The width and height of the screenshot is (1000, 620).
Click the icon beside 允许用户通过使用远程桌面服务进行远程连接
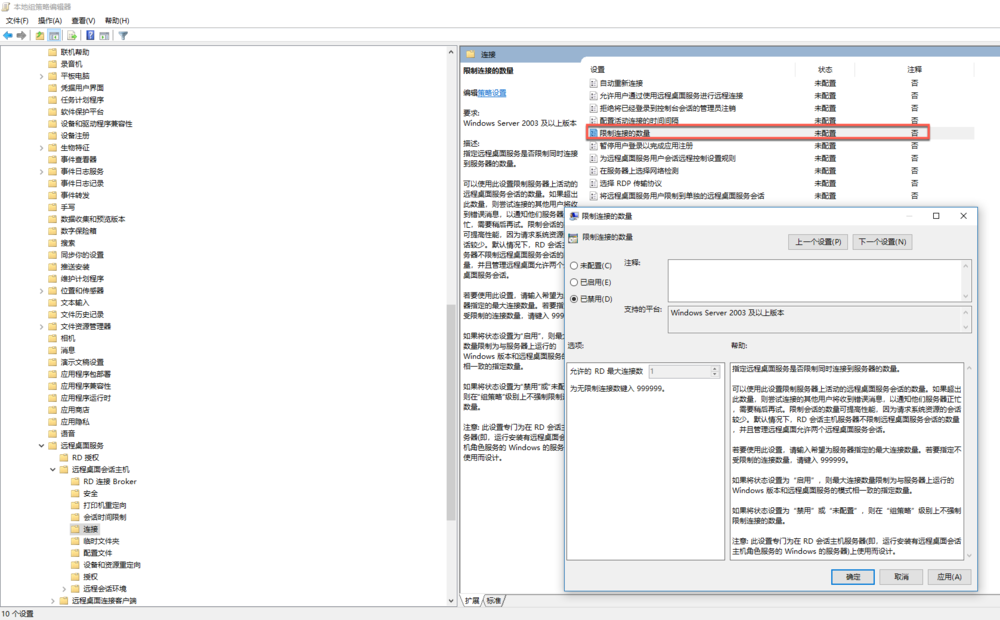(x=593, y=96)
